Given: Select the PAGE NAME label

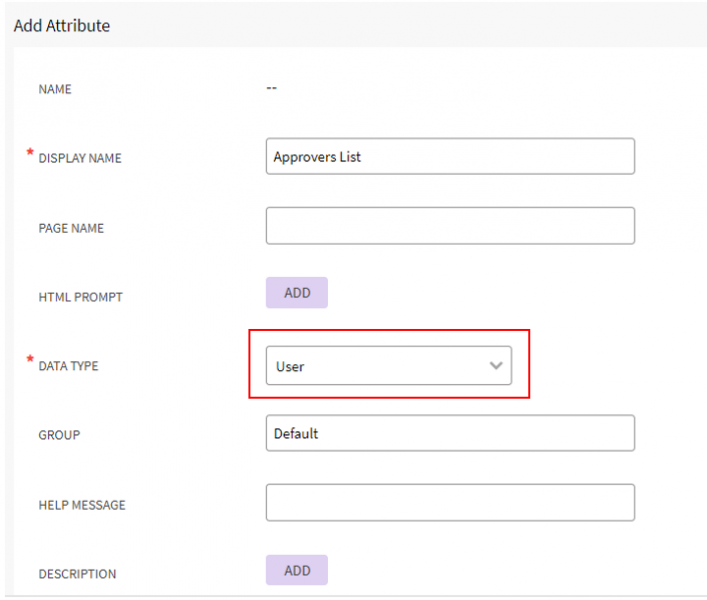Looking at the screenshot, I should point(71,228).
